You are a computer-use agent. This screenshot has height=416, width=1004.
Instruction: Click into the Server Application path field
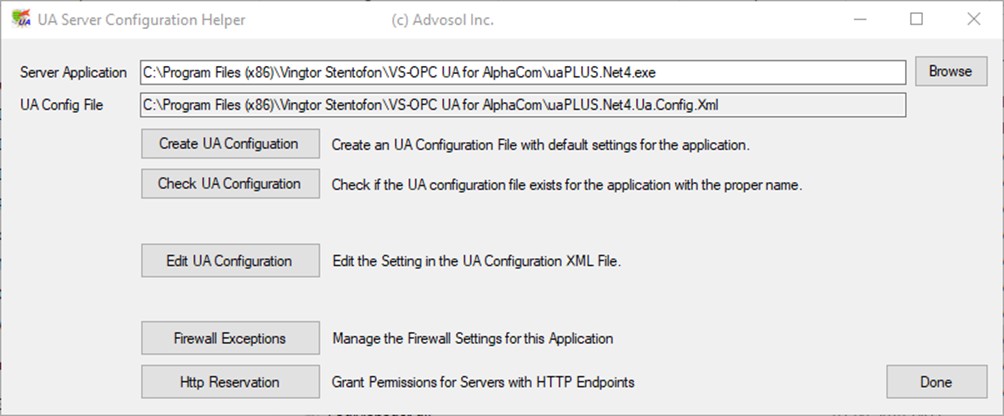coord(522,72)
